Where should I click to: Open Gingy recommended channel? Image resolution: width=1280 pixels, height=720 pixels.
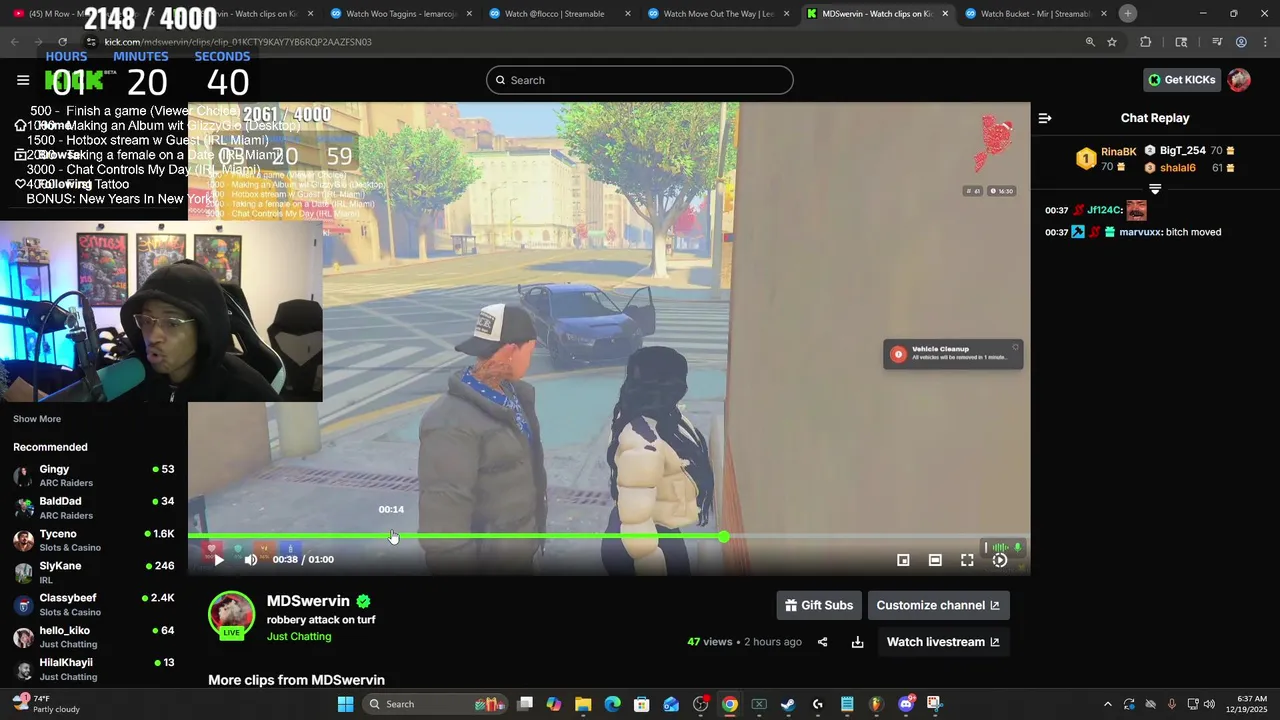94,476
